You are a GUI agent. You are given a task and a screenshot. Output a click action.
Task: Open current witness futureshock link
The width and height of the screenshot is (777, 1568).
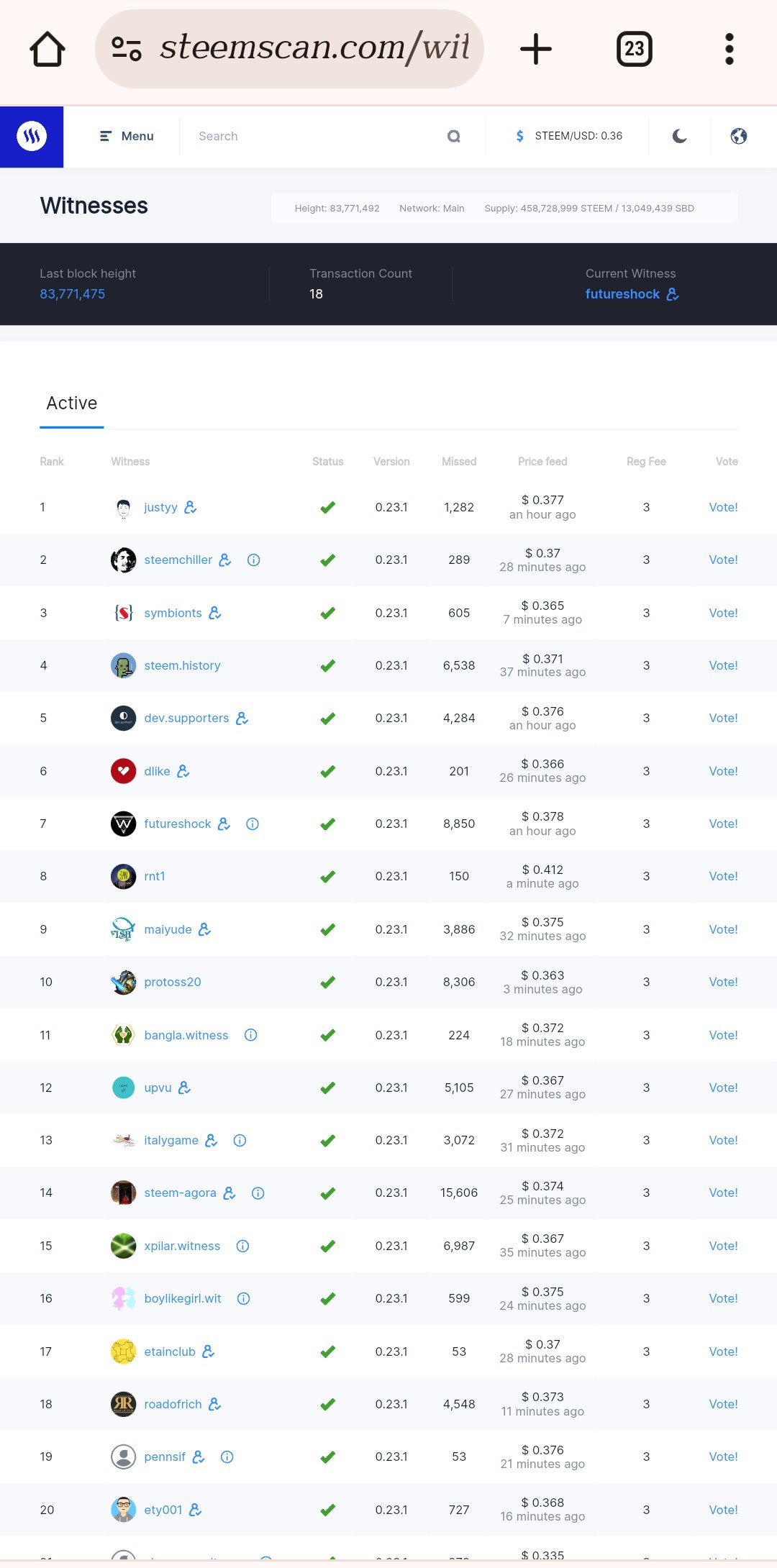coord(622,294)
